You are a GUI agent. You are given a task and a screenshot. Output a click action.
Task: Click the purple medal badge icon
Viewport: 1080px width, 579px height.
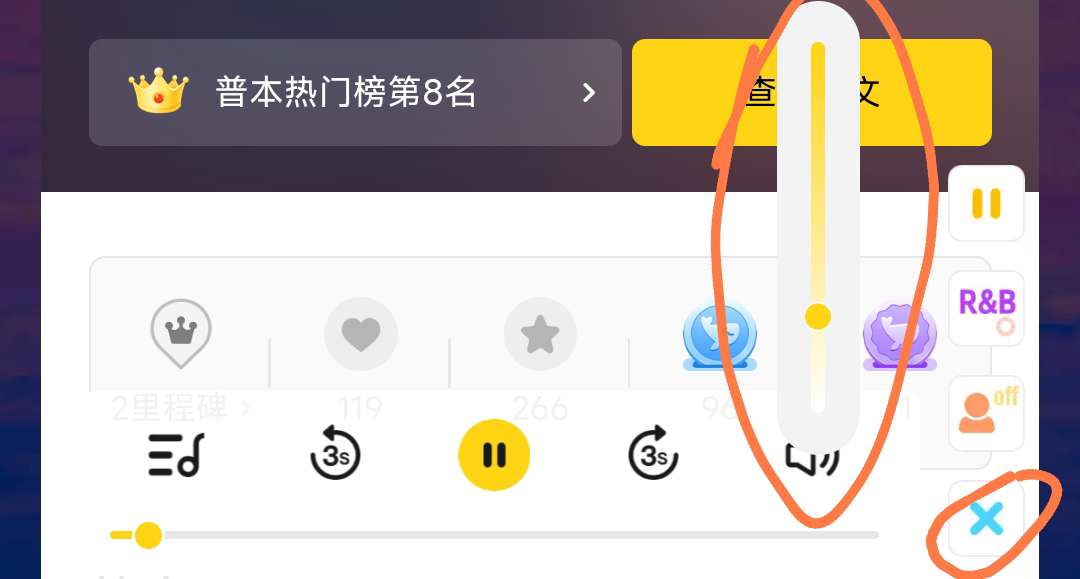click(x=900, y=336)
